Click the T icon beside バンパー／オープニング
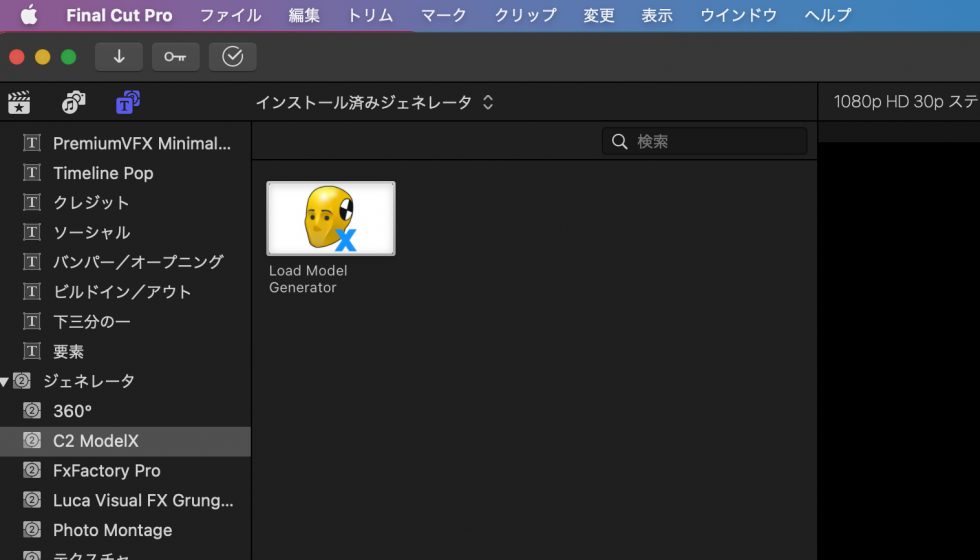 32,262
